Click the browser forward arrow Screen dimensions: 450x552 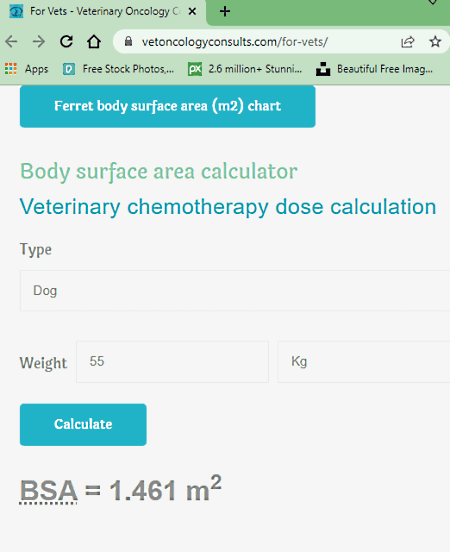point(39,42)
